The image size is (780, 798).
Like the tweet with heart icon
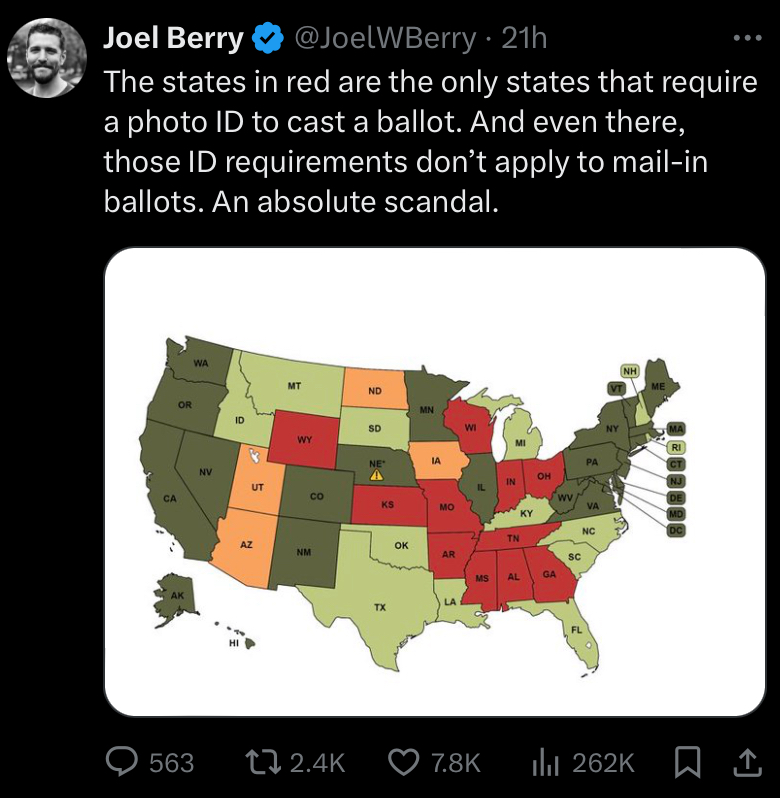403,762
